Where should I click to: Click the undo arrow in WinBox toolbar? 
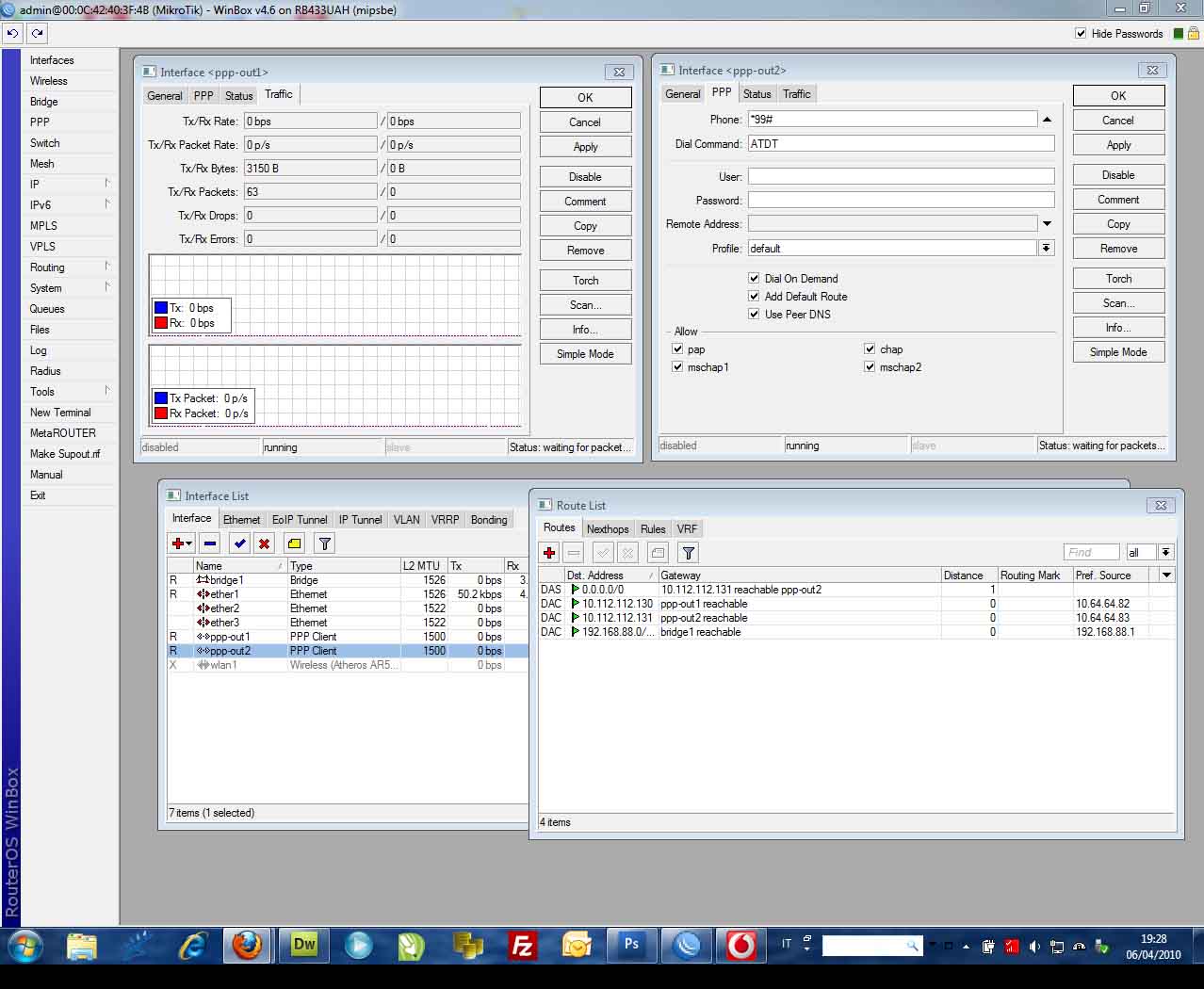[13, 33]
